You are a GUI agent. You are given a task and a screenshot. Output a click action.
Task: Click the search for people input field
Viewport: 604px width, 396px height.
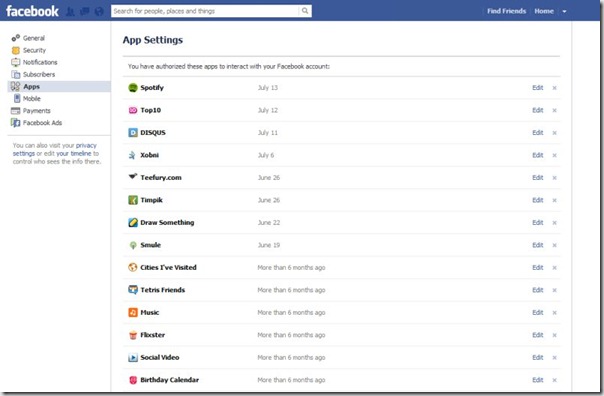point(205,11)
